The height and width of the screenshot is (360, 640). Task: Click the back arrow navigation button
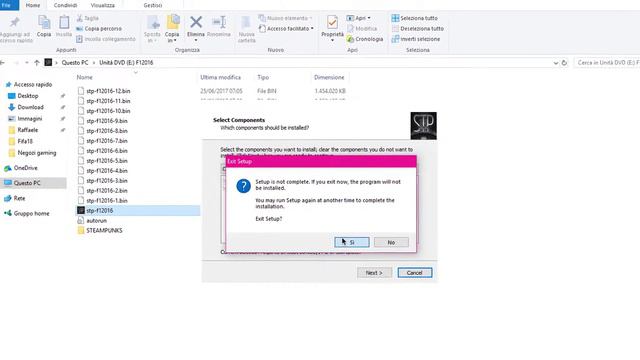[2, 62]
